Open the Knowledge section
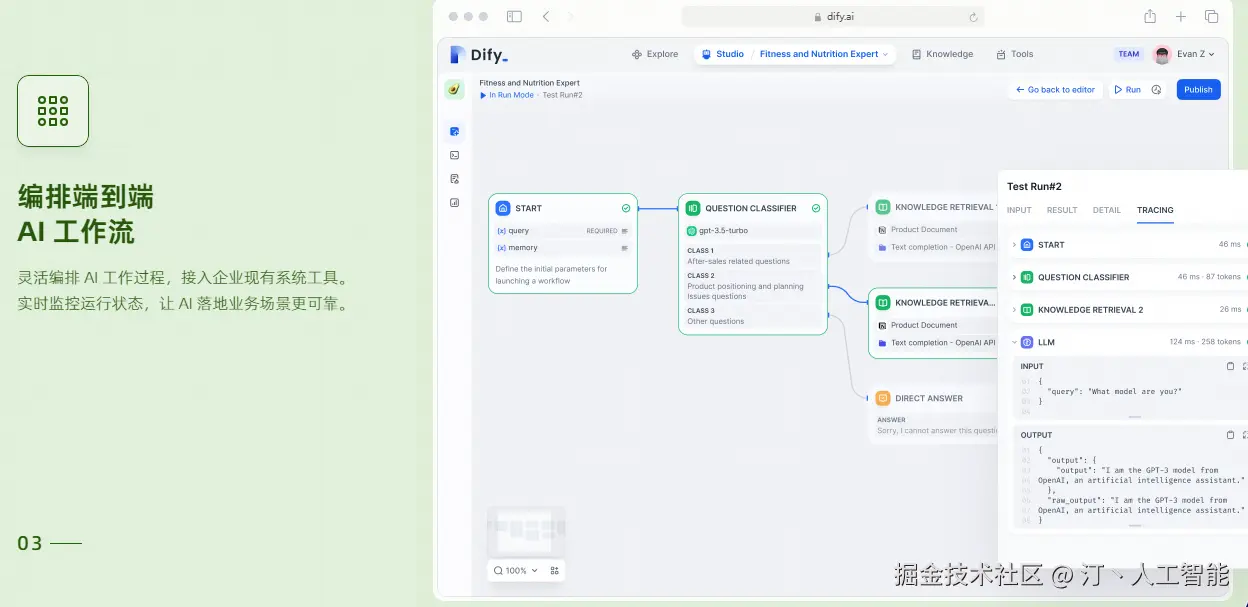 pos(942,54)
